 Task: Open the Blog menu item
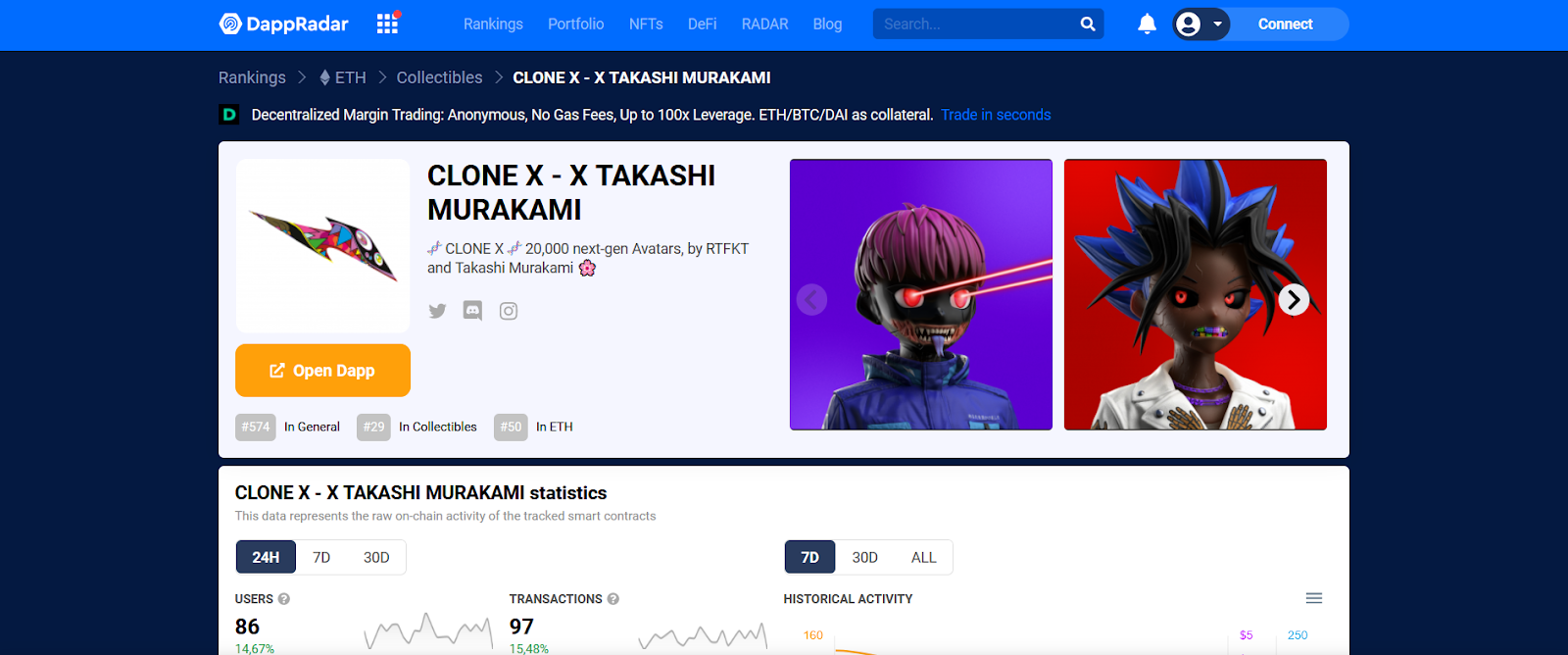point(827,24)
